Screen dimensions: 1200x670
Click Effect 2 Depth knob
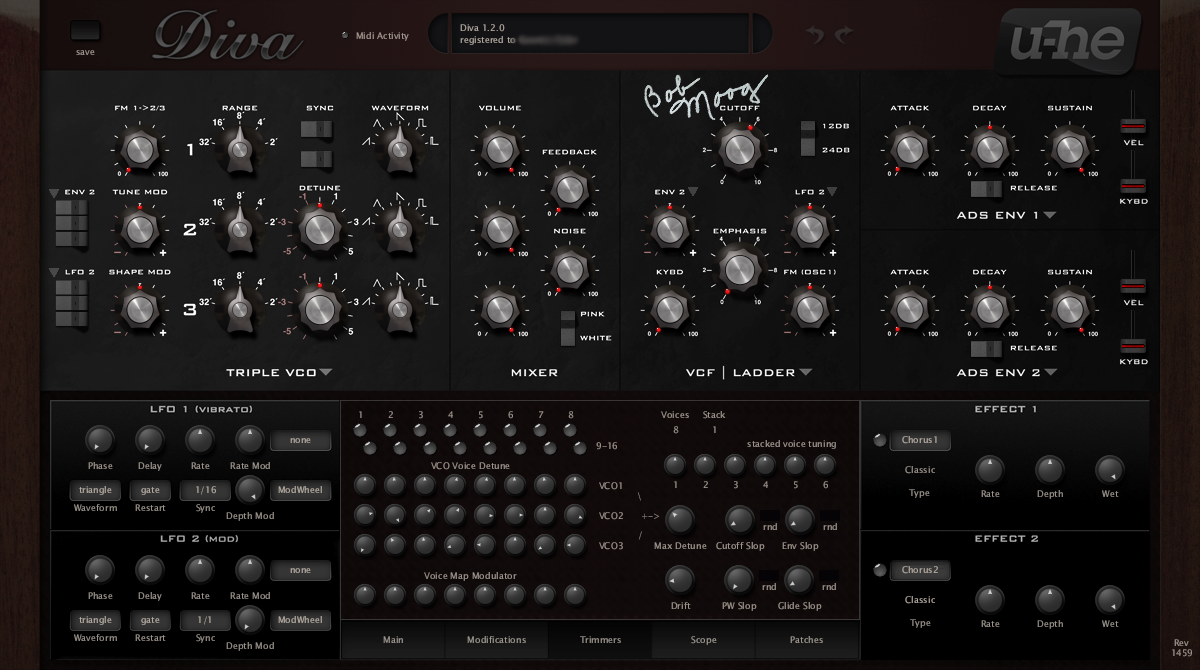(1050, 599)
